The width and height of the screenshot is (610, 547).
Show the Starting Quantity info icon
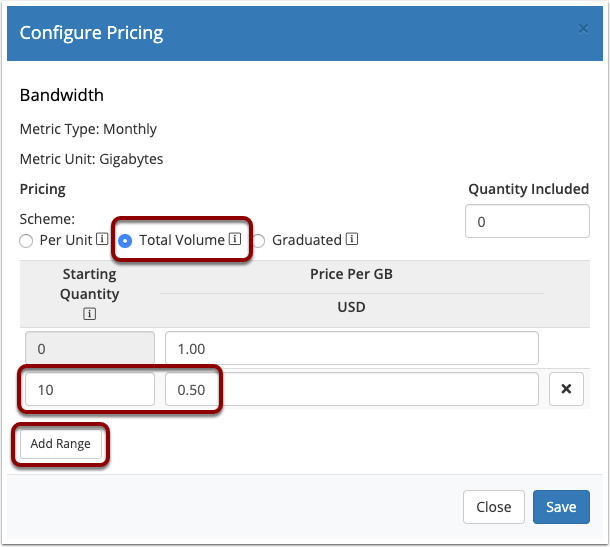tap(89, 314)
